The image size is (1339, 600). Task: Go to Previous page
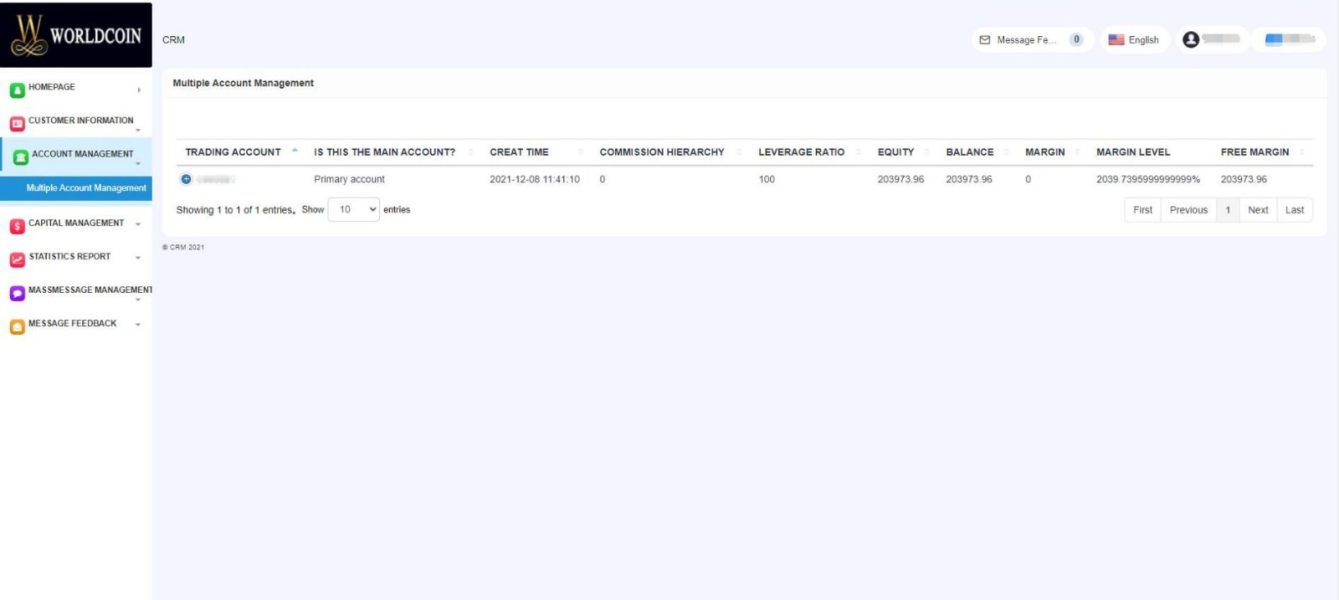[x=1188, y=210]
